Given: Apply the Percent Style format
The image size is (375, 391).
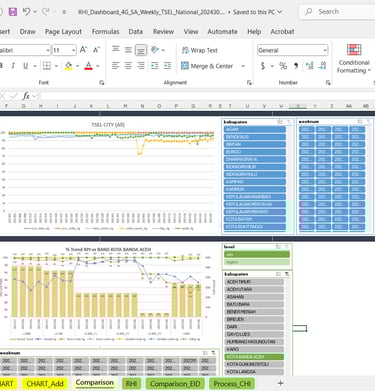Looking at the screenshot, I should 283,66.
